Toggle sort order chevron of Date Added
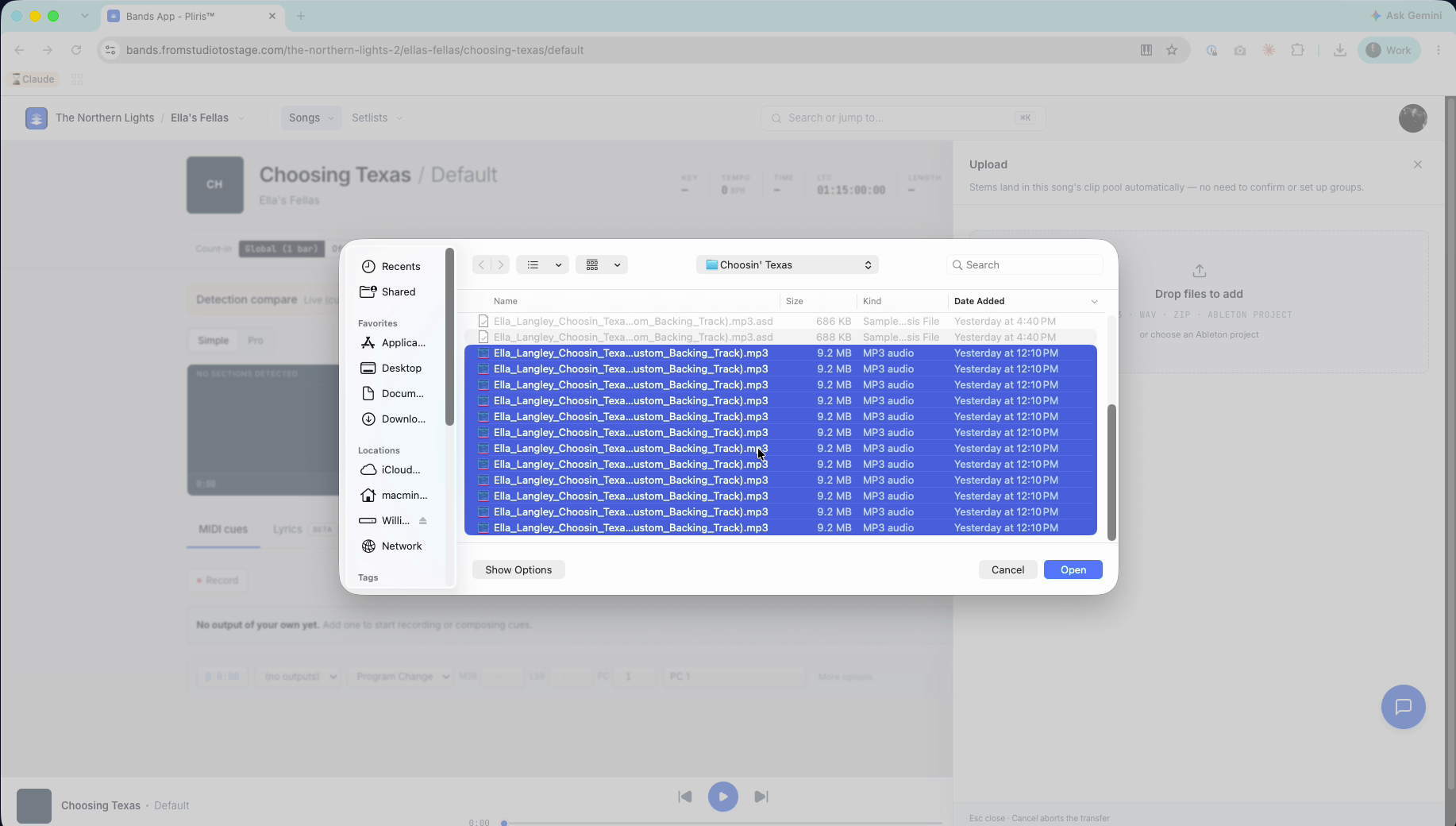 pos(1094,302)
